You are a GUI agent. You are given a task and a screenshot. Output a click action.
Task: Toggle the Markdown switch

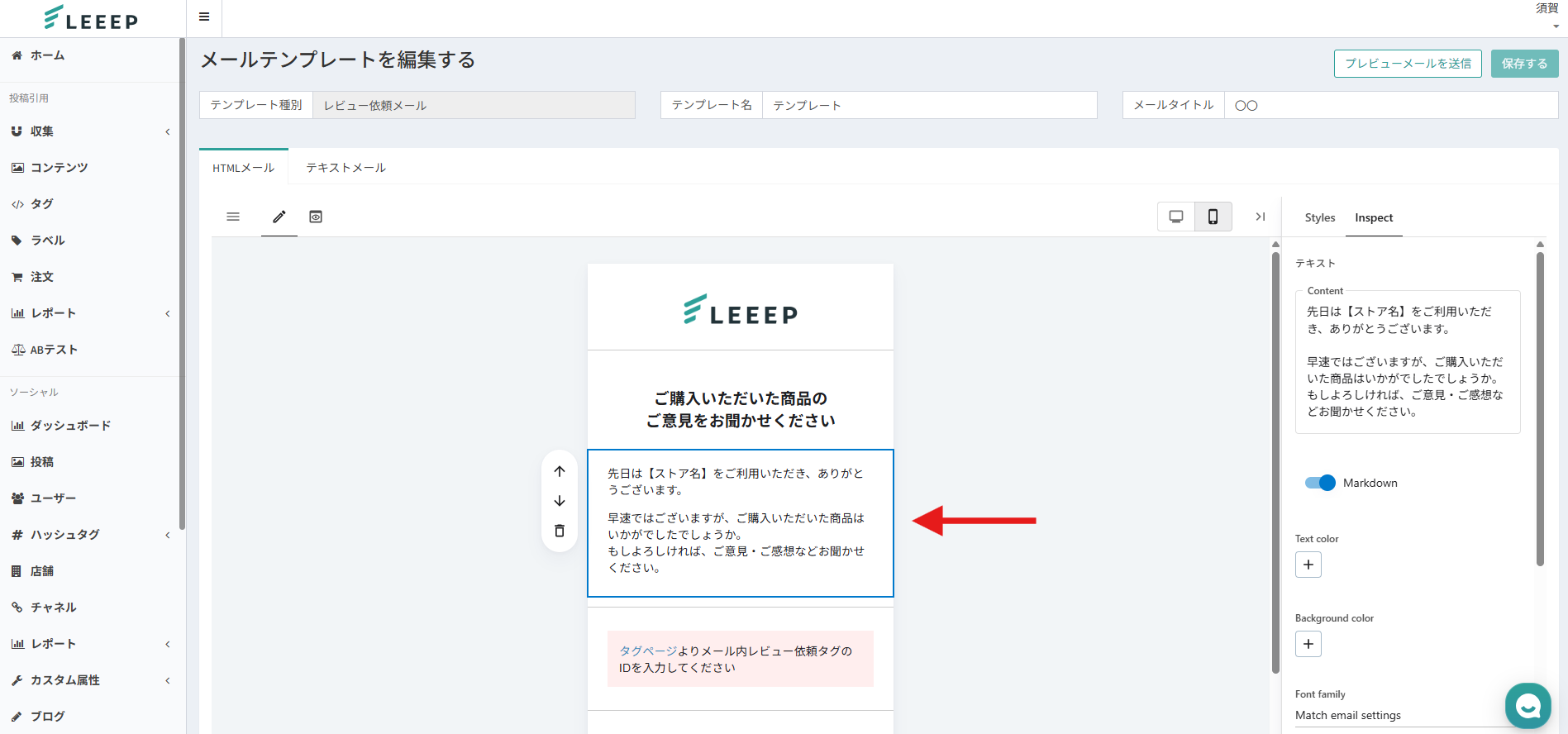pyautogui.click(x=1320, y=483)
